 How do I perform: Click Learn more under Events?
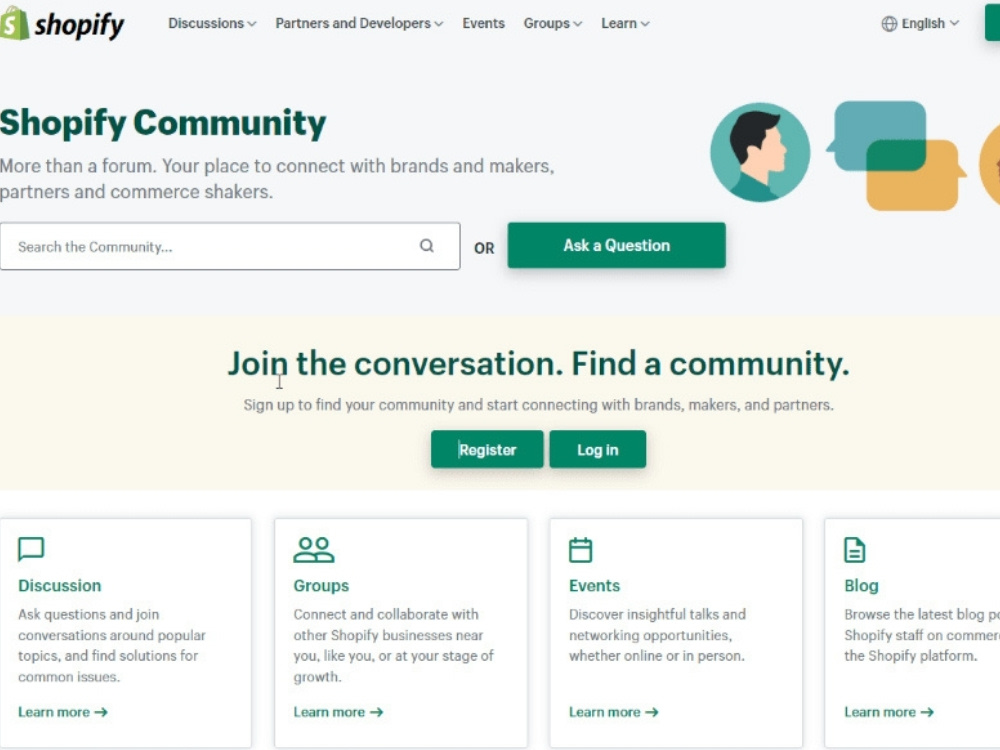[x=614, y=712]
